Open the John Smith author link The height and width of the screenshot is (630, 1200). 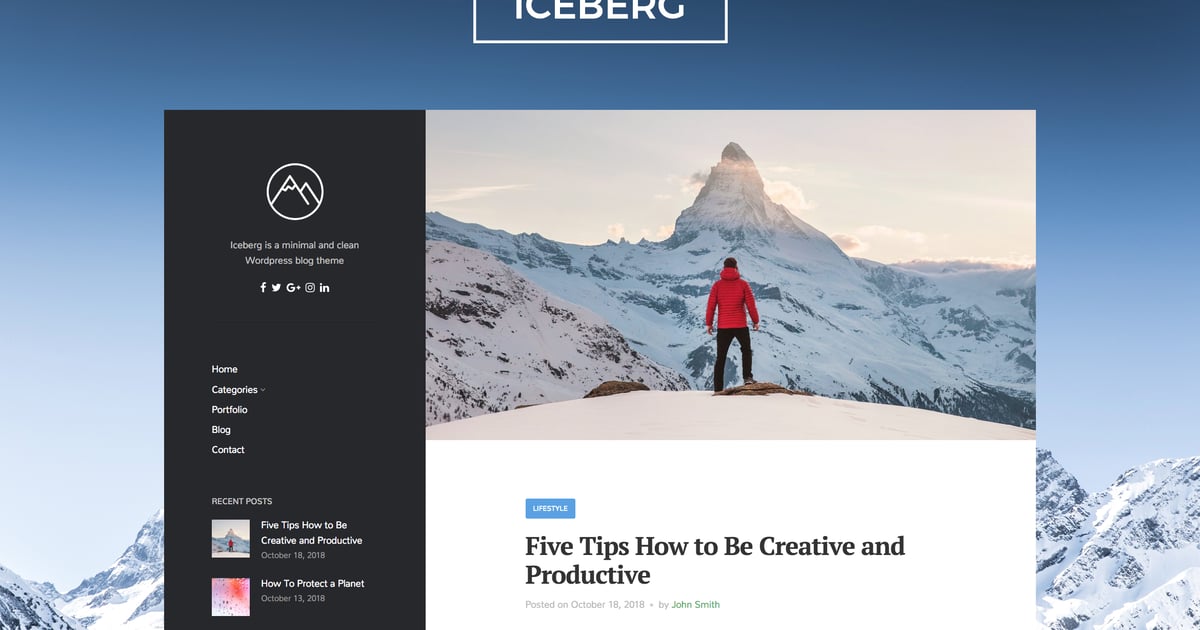point(695,604)
